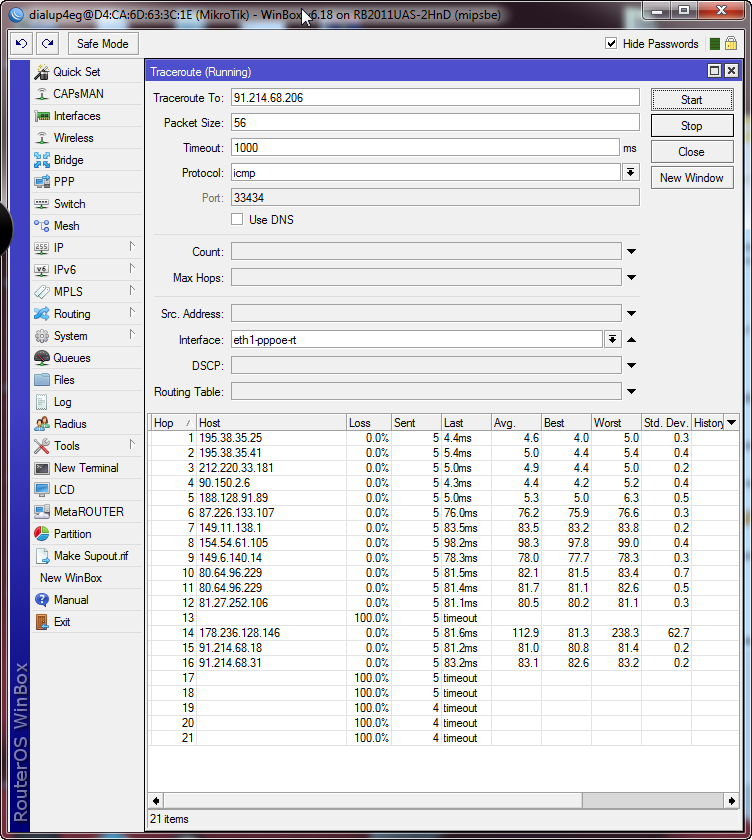Expand the Max Hops field arrow

[x=632, y=278]
